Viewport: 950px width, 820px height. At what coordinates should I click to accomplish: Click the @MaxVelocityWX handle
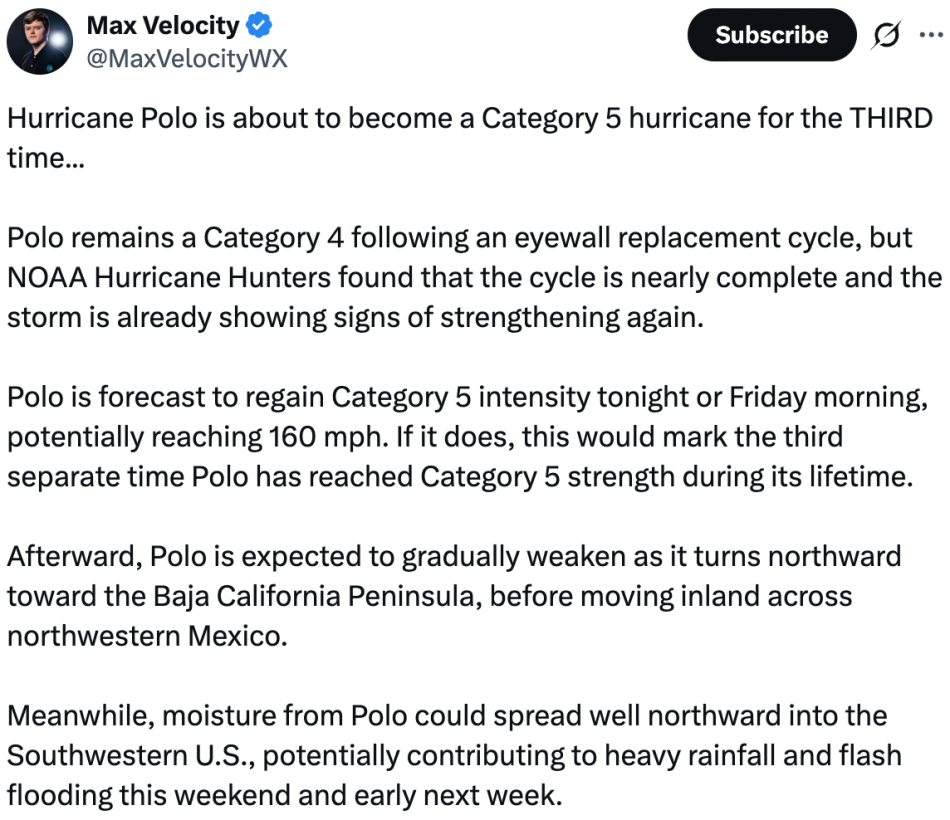[187, 59]
